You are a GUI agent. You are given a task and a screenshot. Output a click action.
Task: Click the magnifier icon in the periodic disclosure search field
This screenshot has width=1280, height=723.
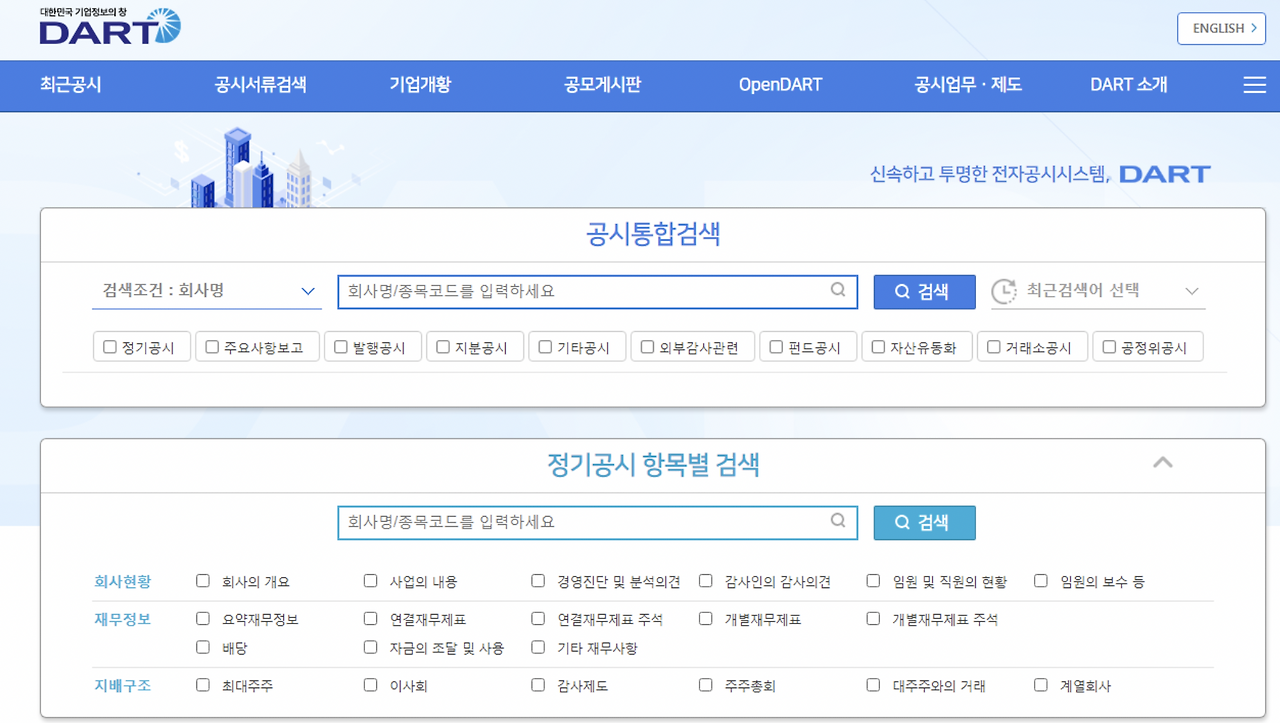[838, 522]
